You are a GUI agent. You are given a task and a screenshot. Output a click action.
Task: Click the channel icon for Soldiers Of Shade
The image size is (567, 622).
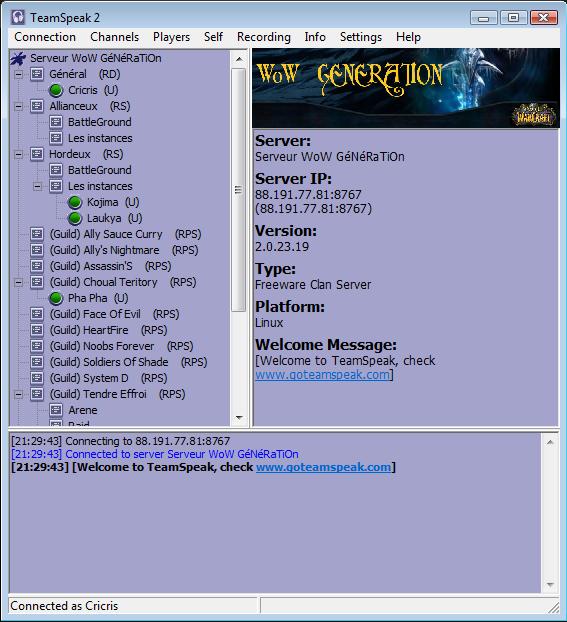tap(37, 362)
